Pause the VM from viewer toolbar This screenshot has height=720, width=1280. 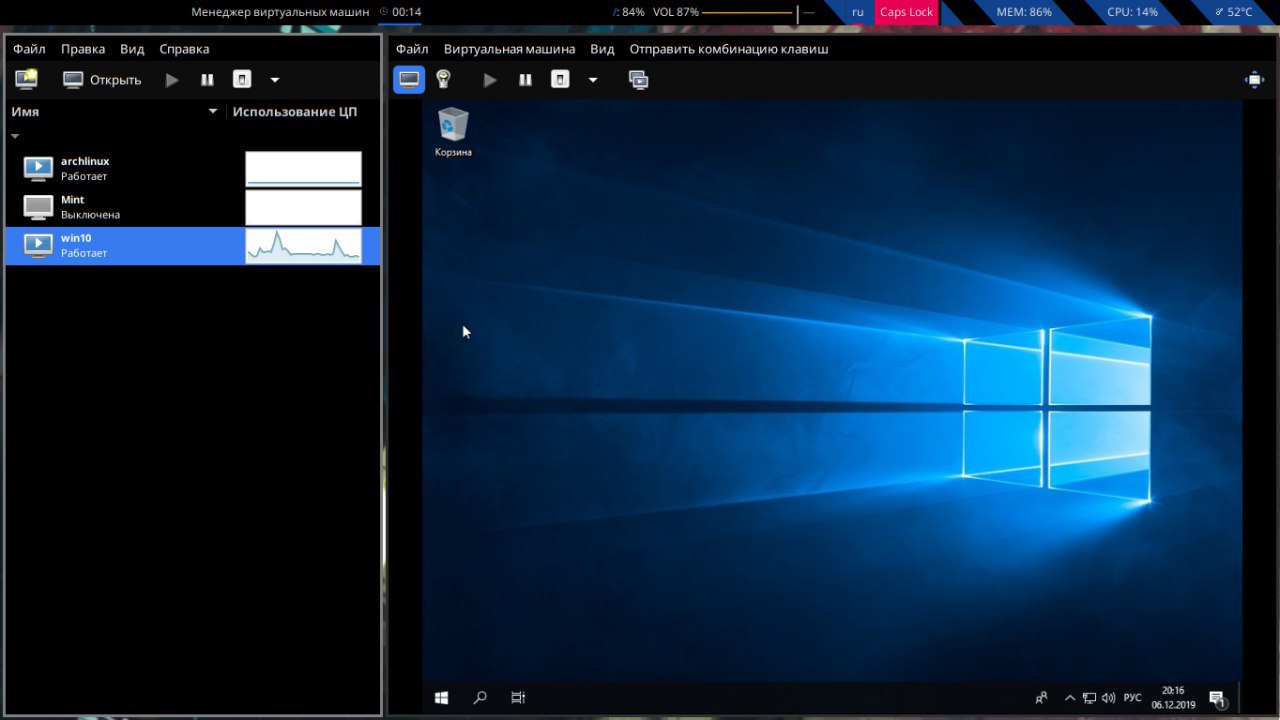click(x=525, y=80)
